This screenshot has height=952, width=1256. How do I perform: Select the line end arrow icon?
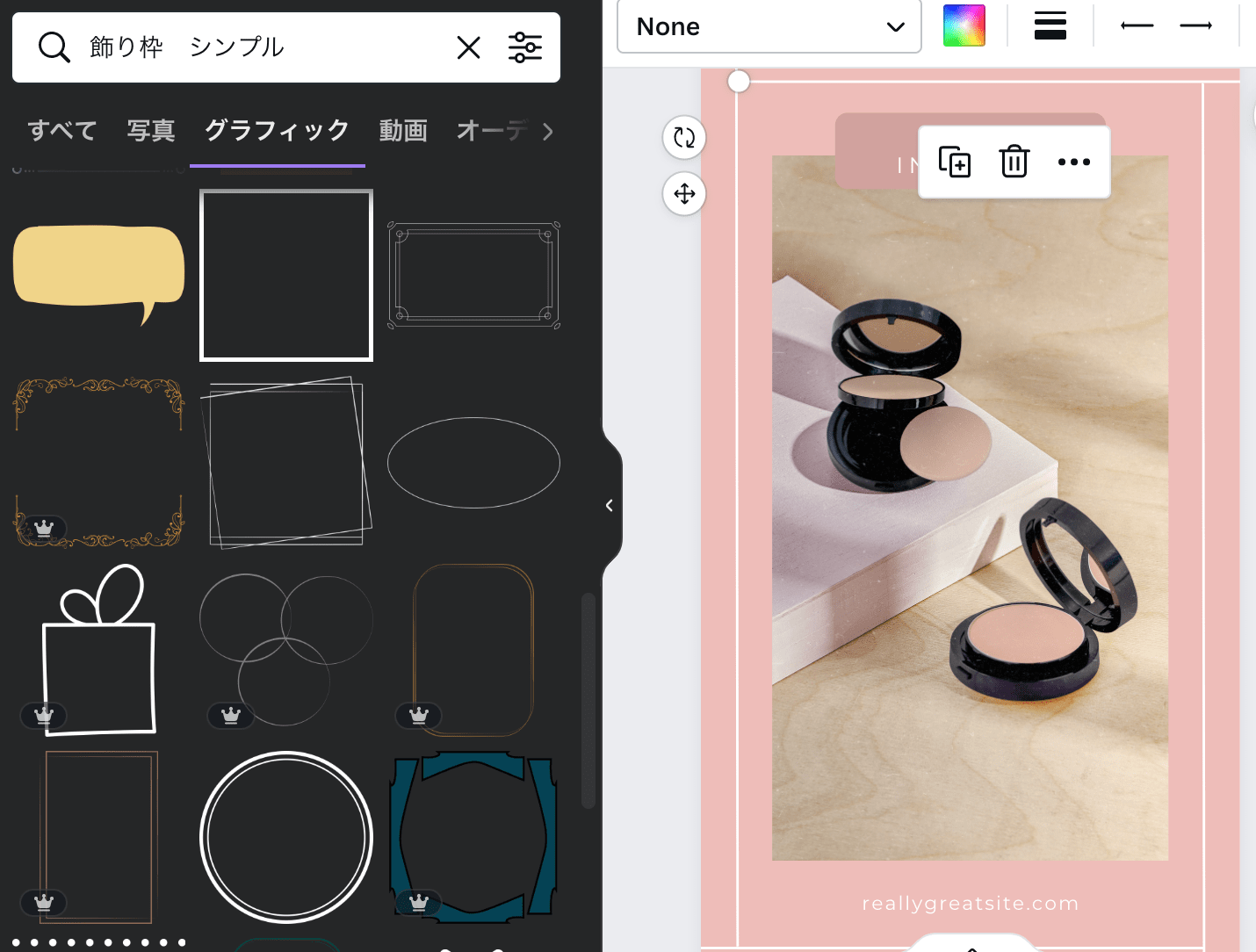point(1195,26)
